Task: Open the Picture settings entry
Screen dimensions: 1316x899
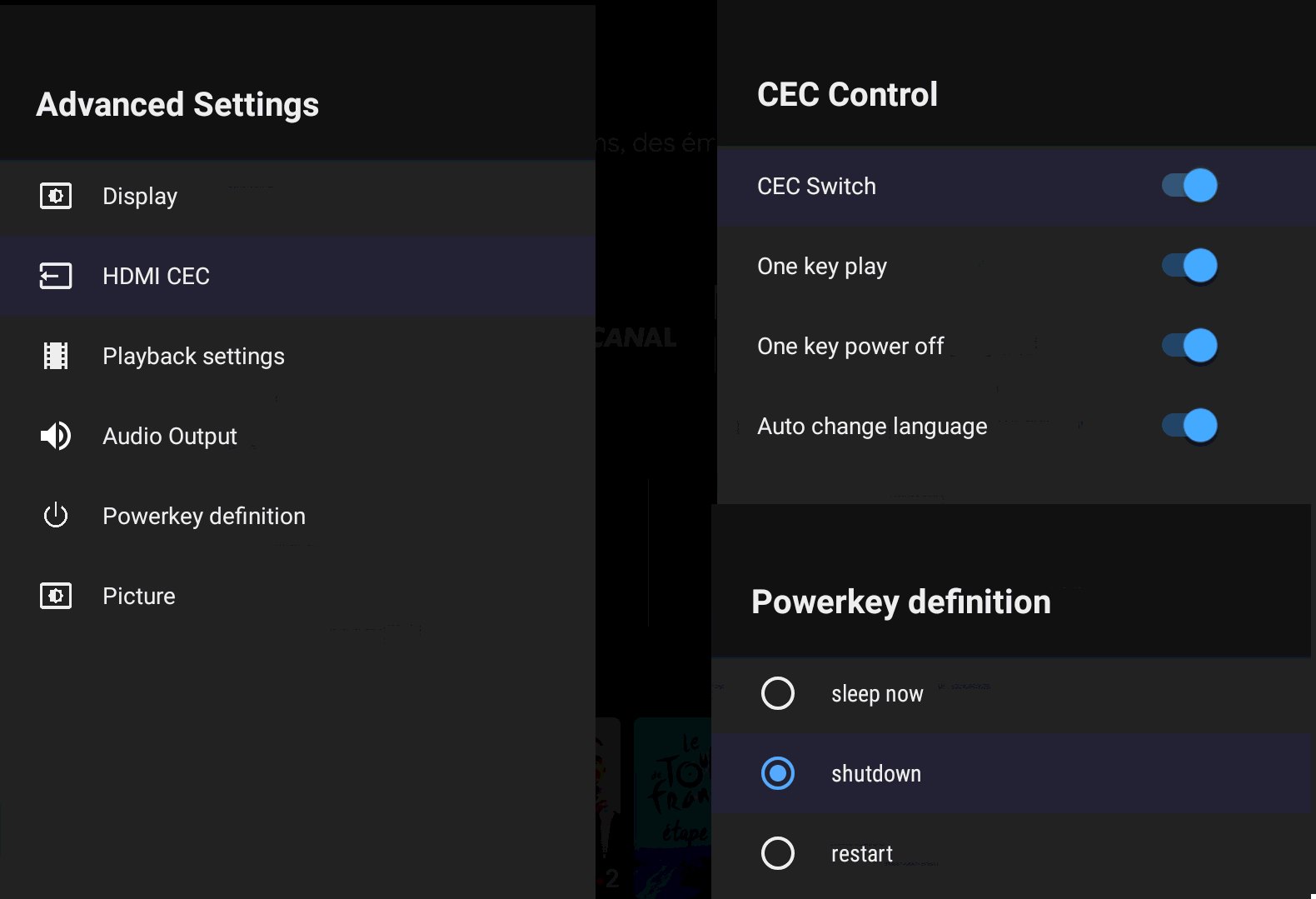Action: tap(297, 596)
